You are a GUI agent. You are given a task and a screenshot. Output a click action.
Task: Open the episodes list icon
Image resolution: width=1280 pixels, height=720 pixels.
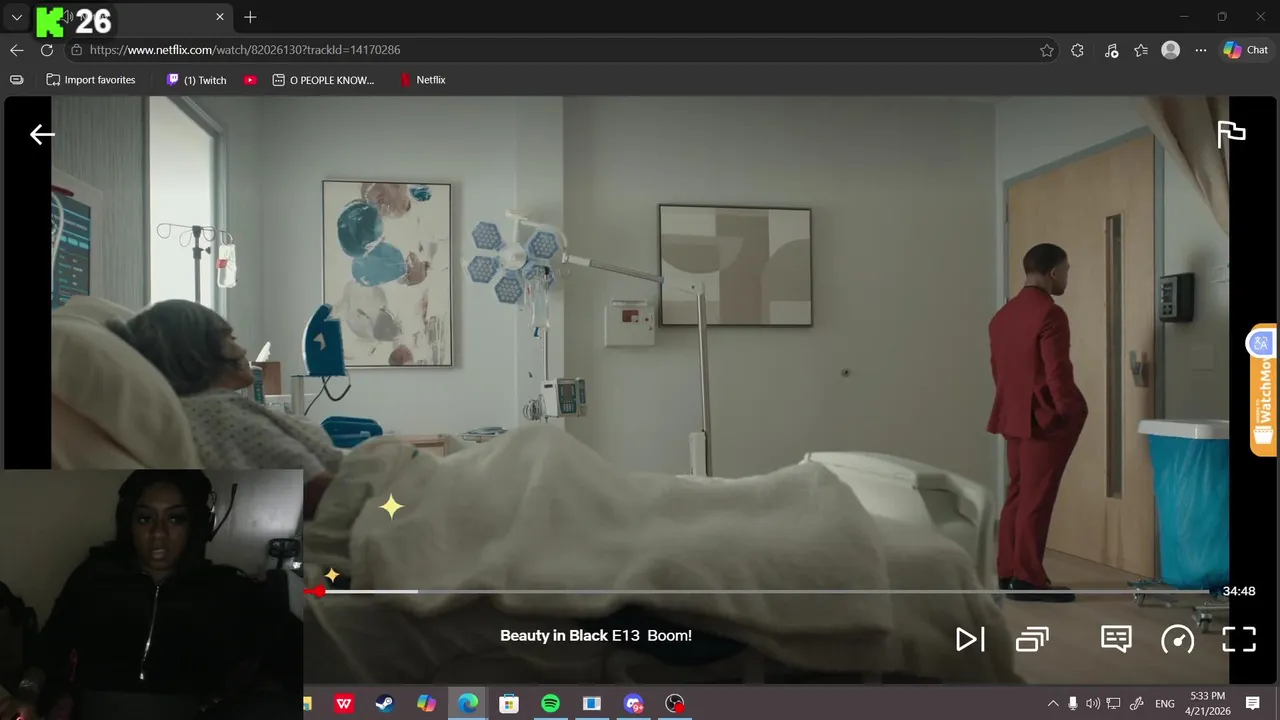(x=1032, y=639)
